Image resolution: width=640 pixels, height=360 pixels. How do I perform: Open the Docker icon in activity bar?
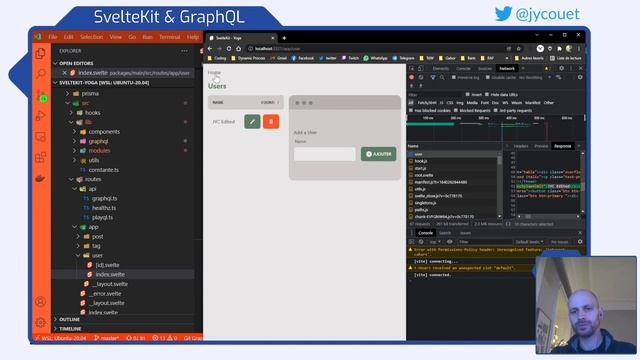(40, 178)
